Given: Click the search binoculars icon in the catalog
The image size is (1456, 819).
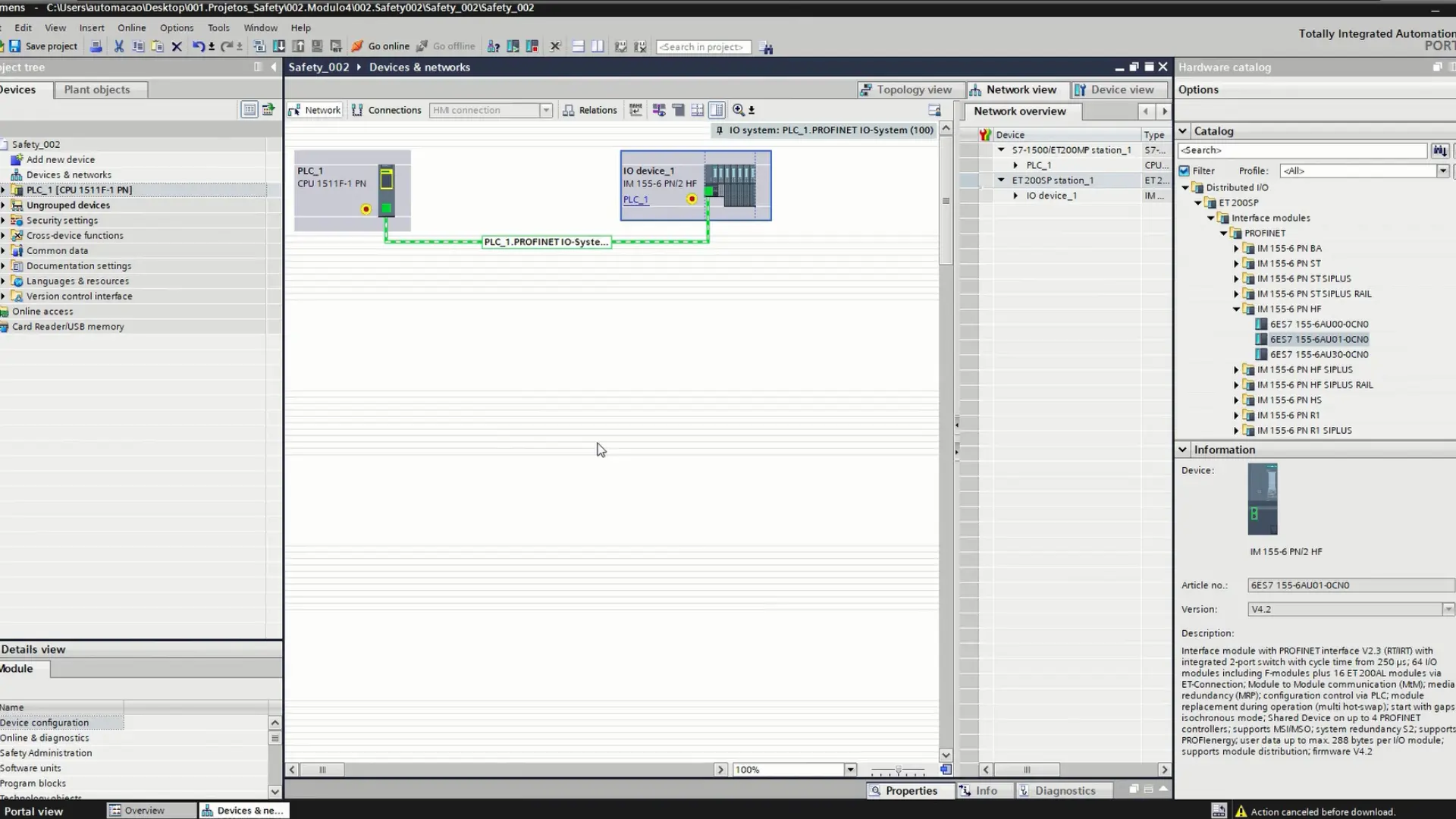Looking at the screenshot, I should (x=1439, y=150).
